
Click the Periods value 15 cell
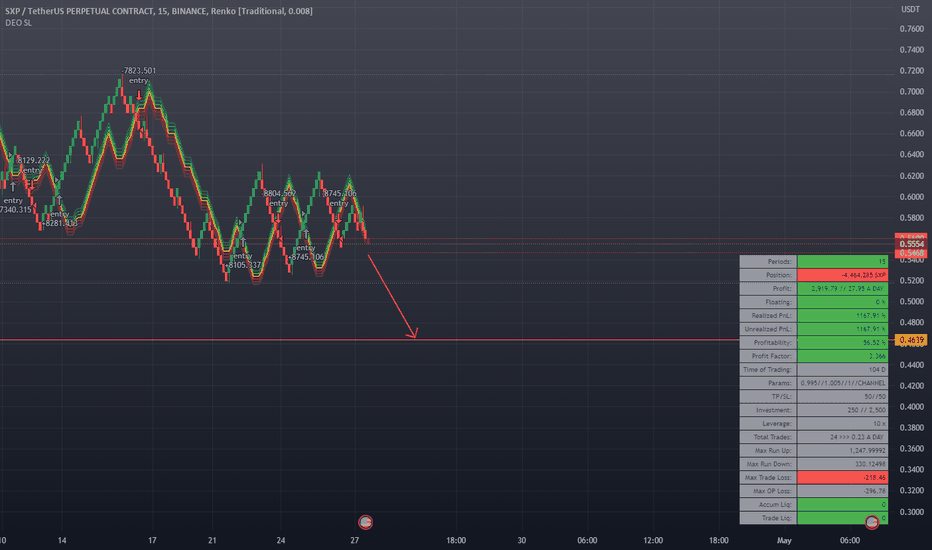(843, 262)
